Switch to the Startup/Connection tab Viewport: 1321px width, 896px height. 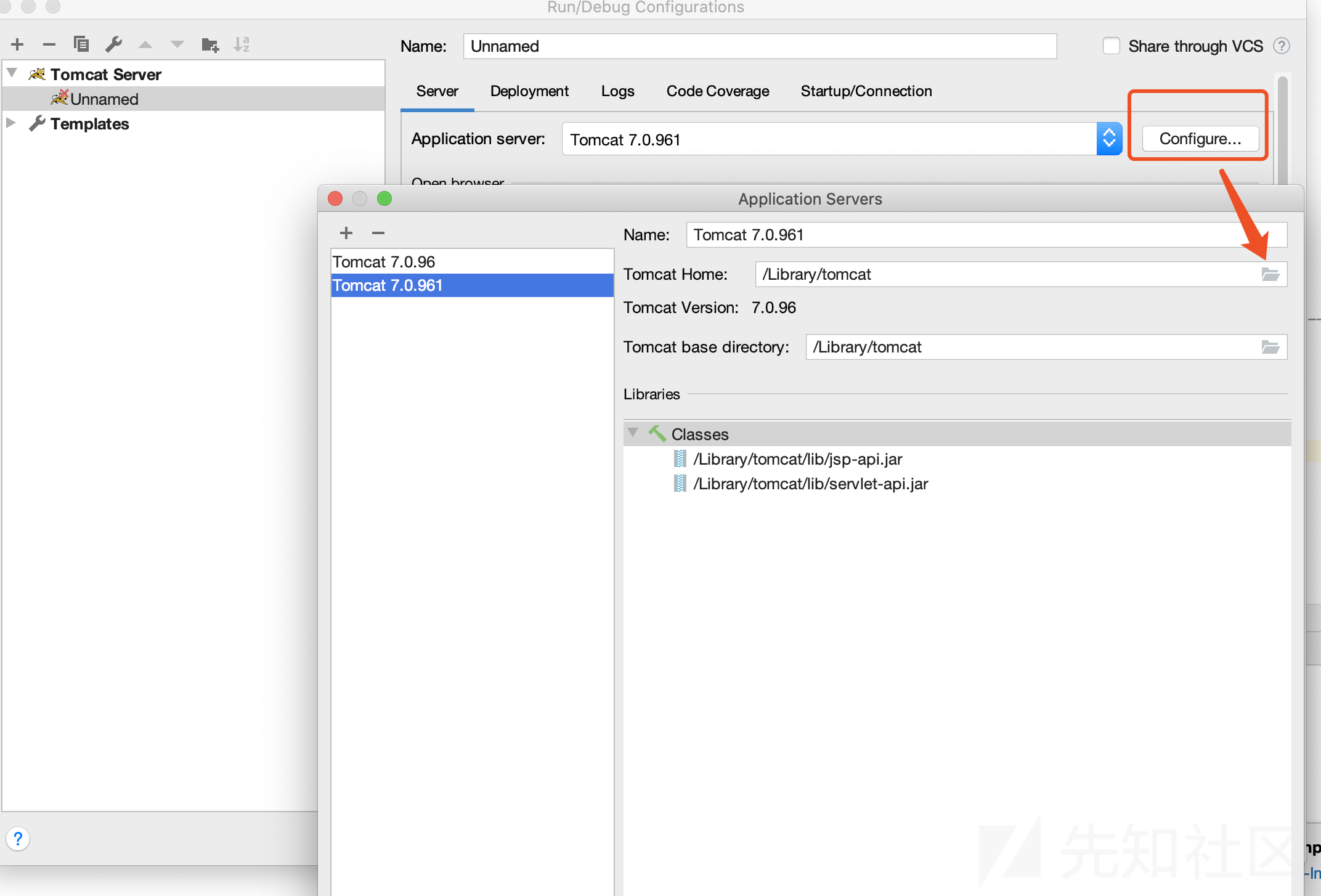click(866, 91)
